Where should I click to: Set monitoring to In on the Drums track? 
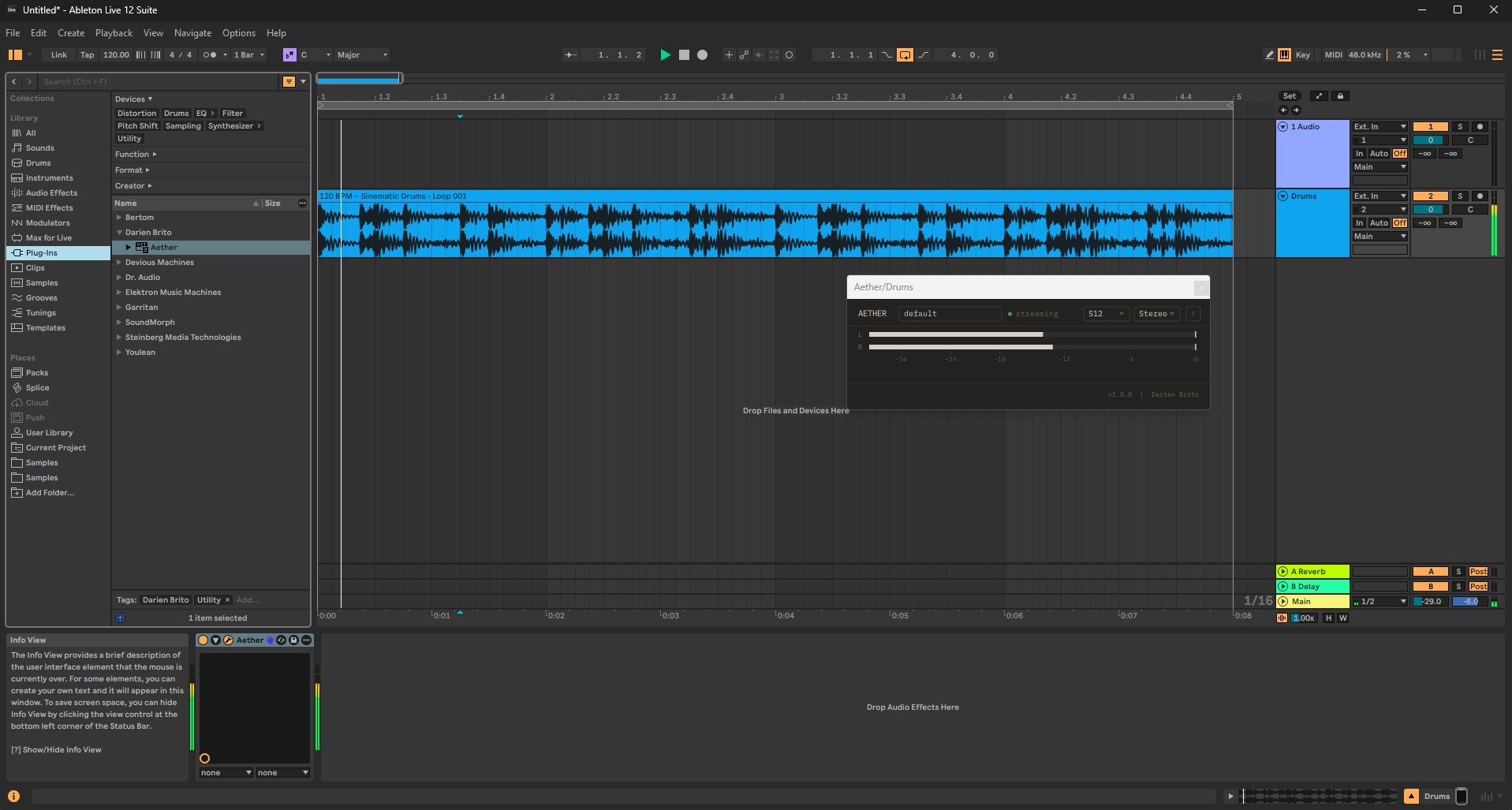click(1359, 222)
